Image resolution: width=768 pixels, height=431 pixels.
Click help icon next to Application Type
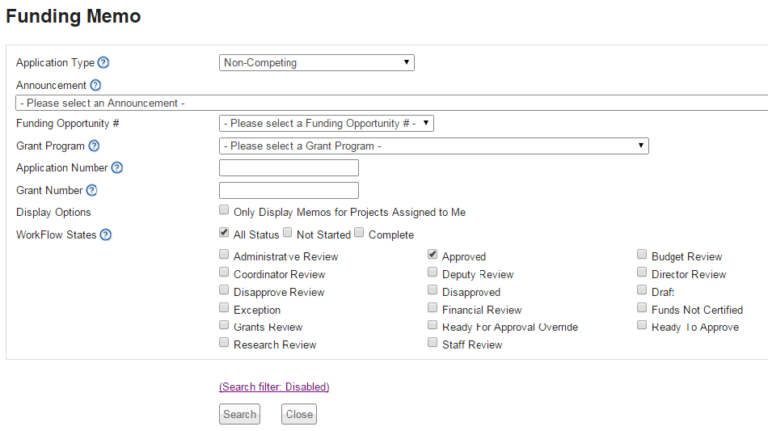103,63
